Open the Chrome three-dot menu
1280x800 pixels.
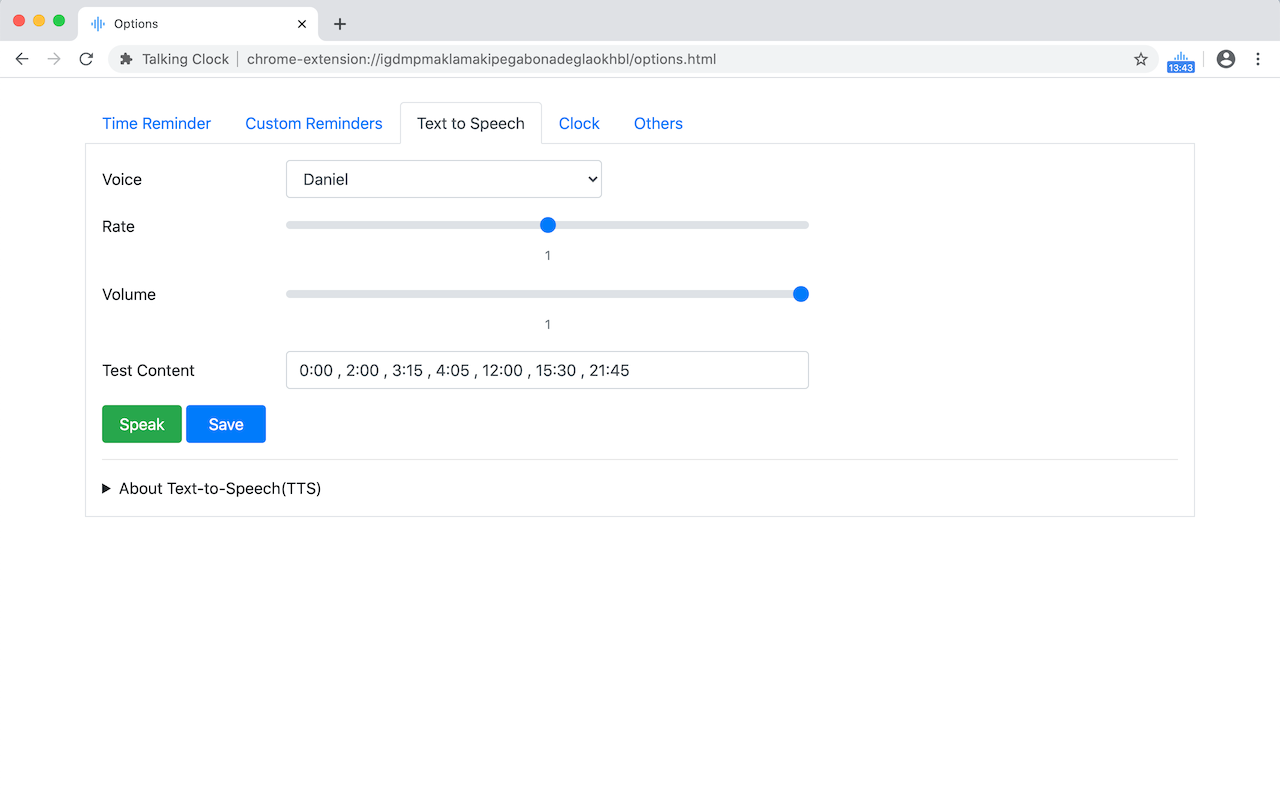point(1258,59)
